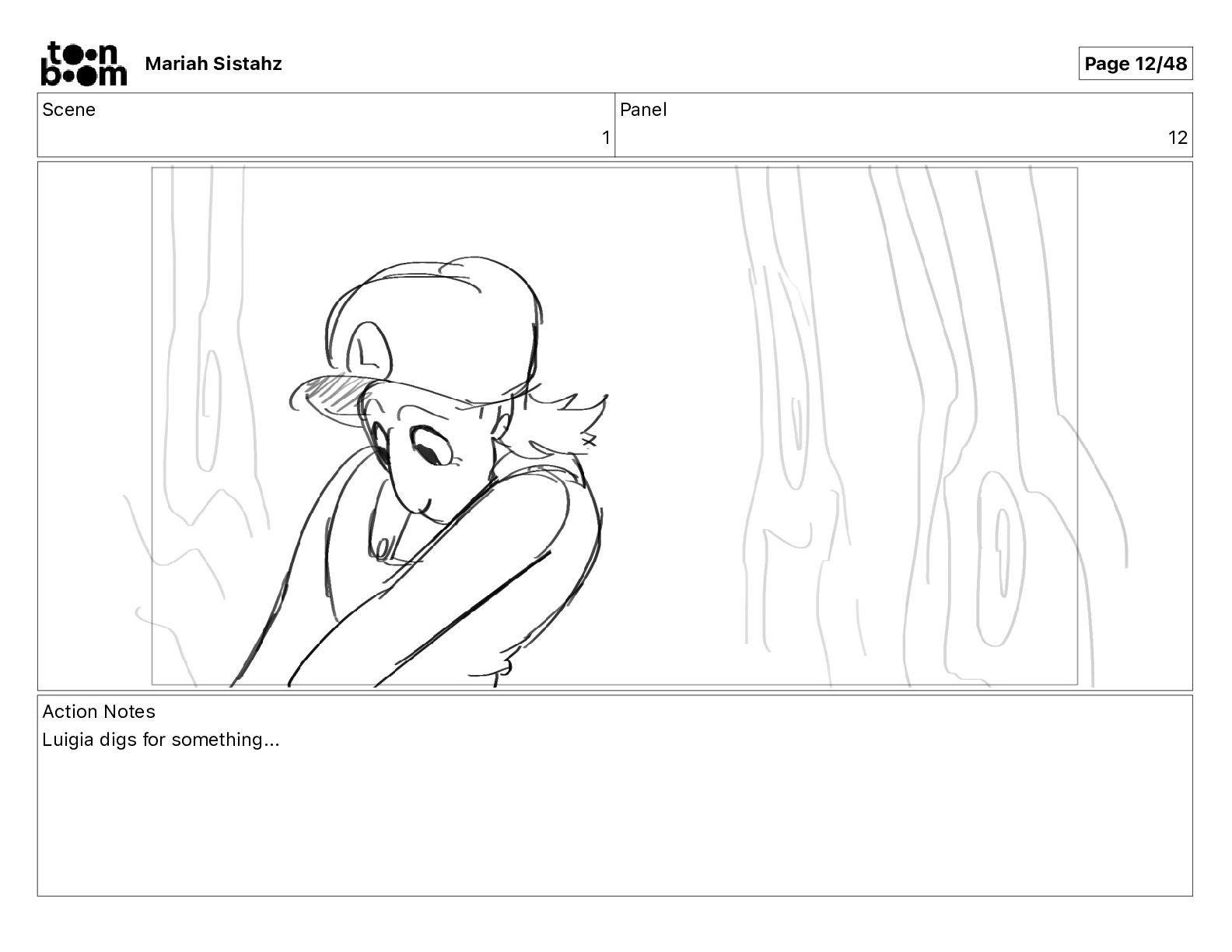This screenshot has height=952, width=1232.
Task: Click the 'Scene' label
Action: coord(68,110)
